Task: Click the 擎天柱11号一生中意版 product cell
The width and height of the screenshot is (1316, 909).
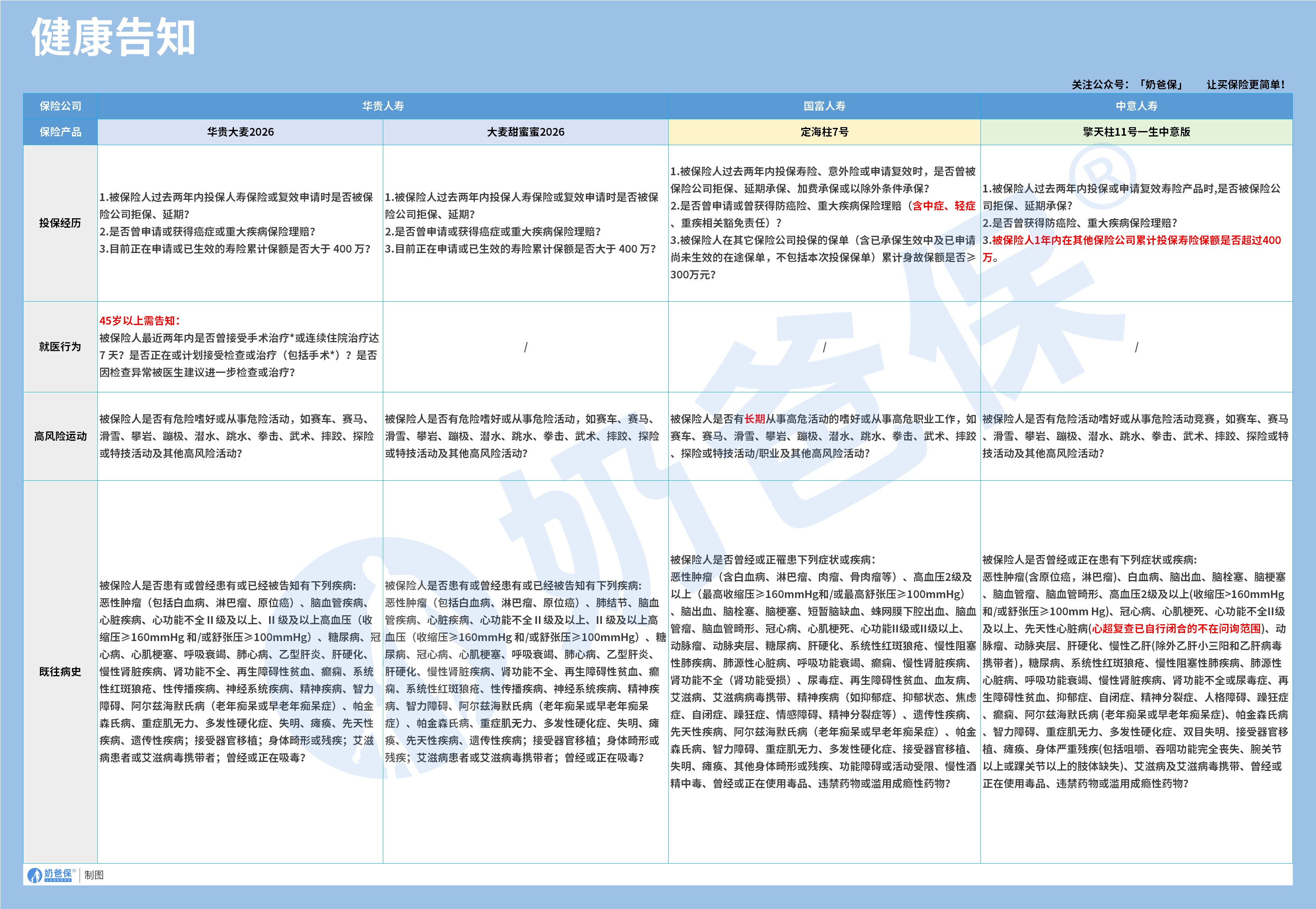Action: pos(1136,132)
